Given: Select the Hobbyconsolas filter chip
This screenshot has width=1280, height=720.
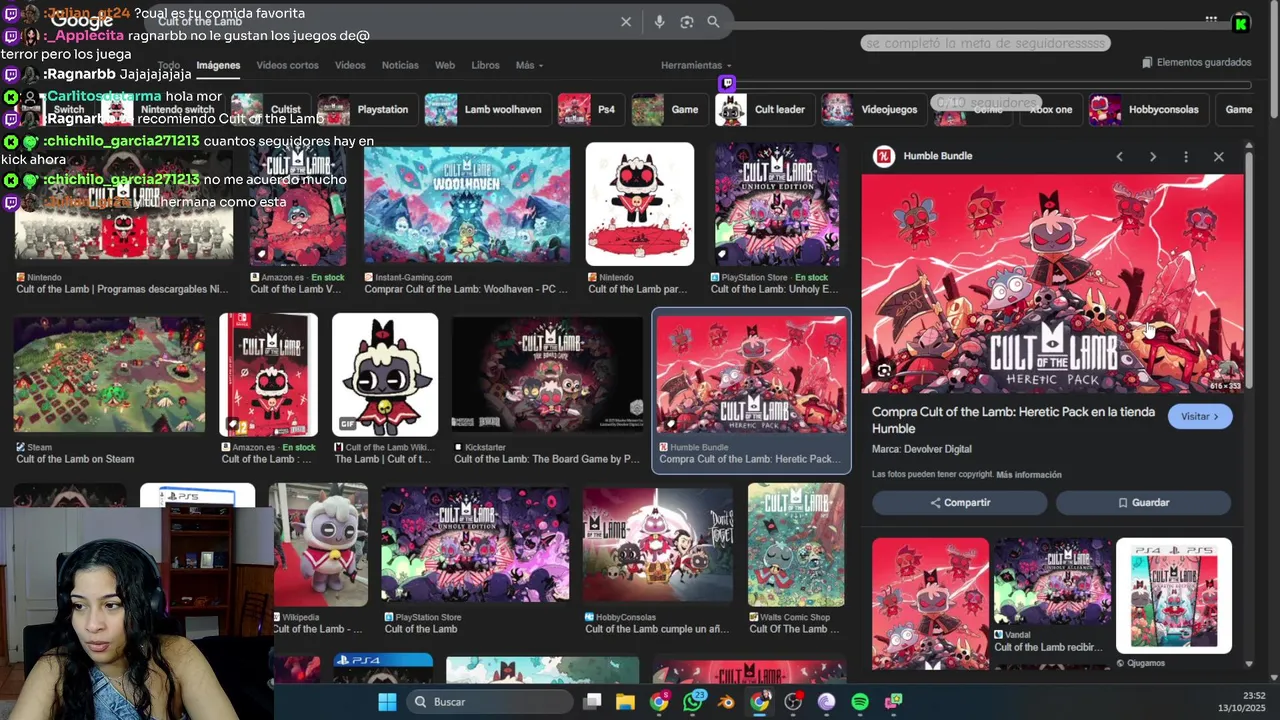Looking at the screenshot, I should (x=1149, y=110).
